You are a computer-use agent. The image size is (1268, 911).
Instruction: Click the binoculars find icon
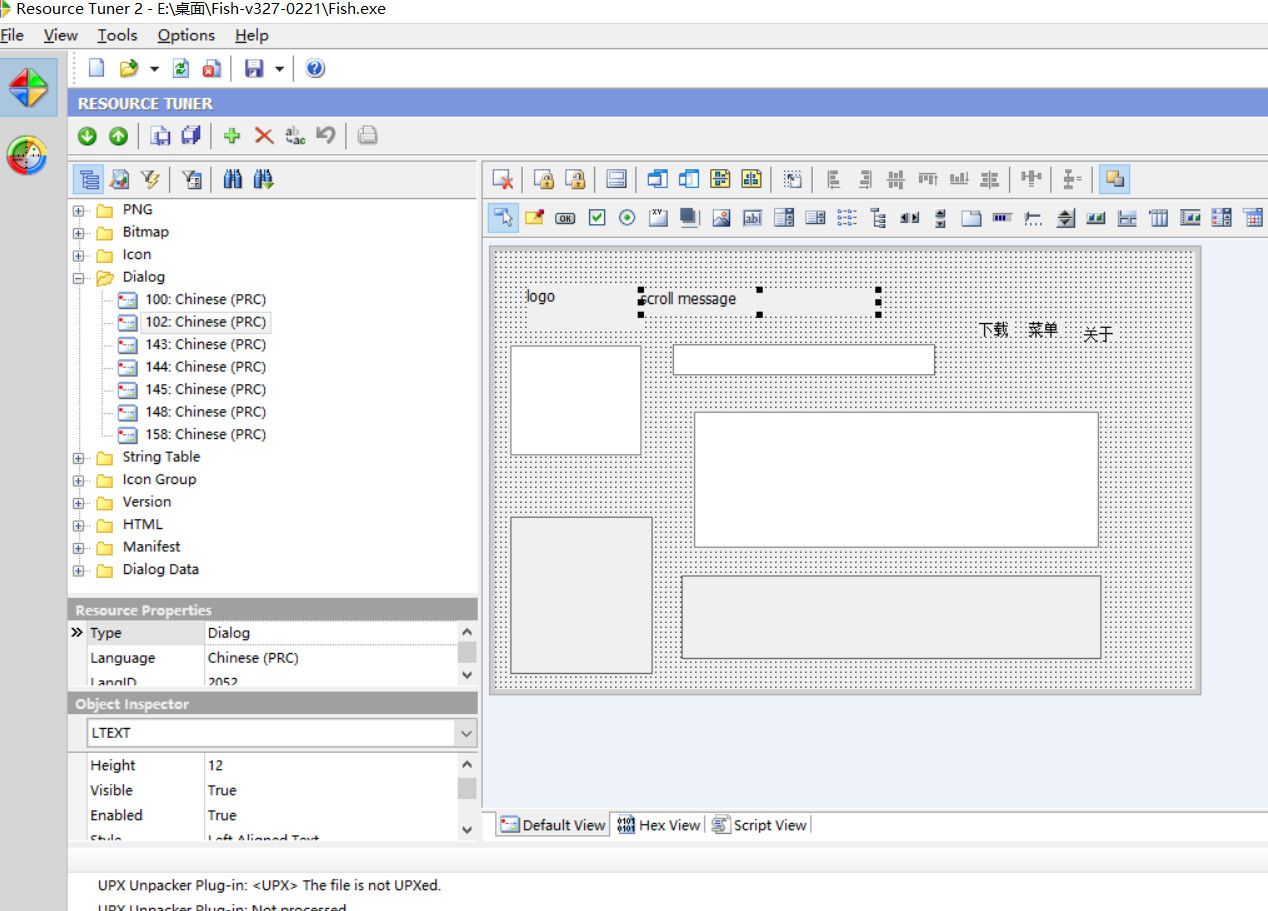tap(233, 179)
